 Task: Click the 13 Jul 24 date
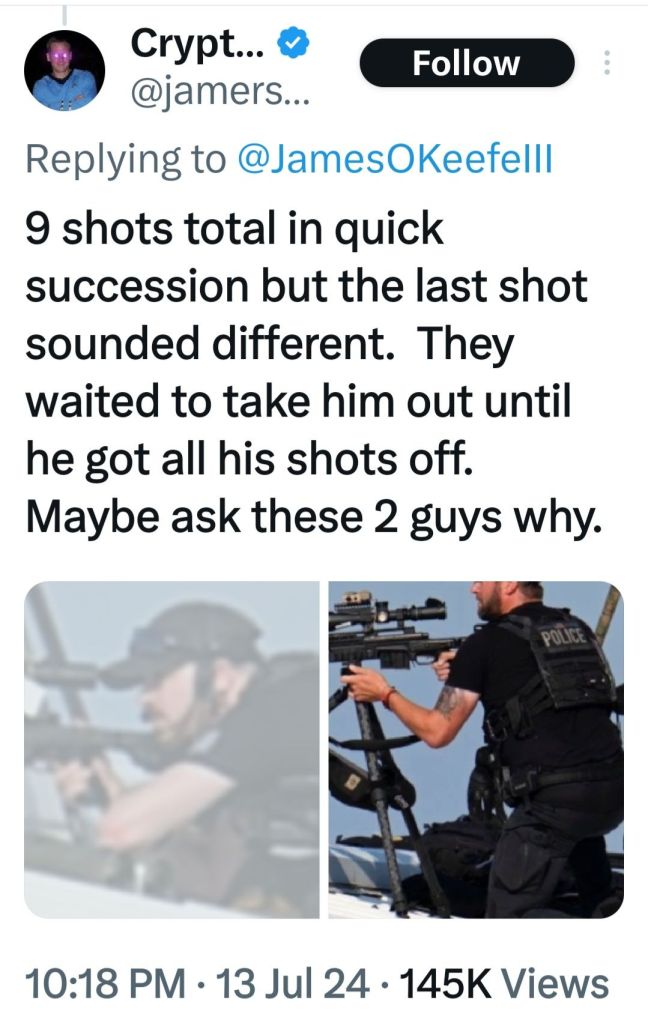coord(292,984)
